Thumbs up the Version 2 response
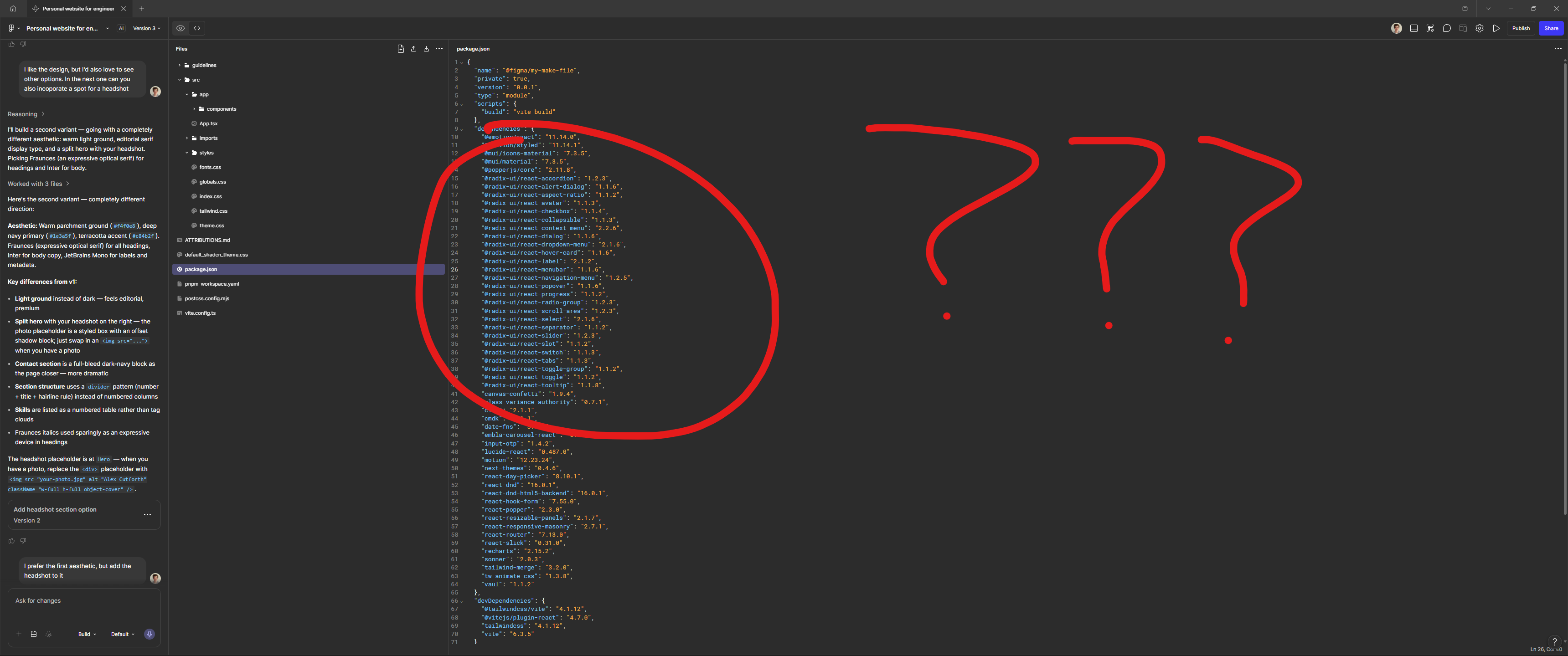This screenshot has width=1568, height=656. pos(11,540)
